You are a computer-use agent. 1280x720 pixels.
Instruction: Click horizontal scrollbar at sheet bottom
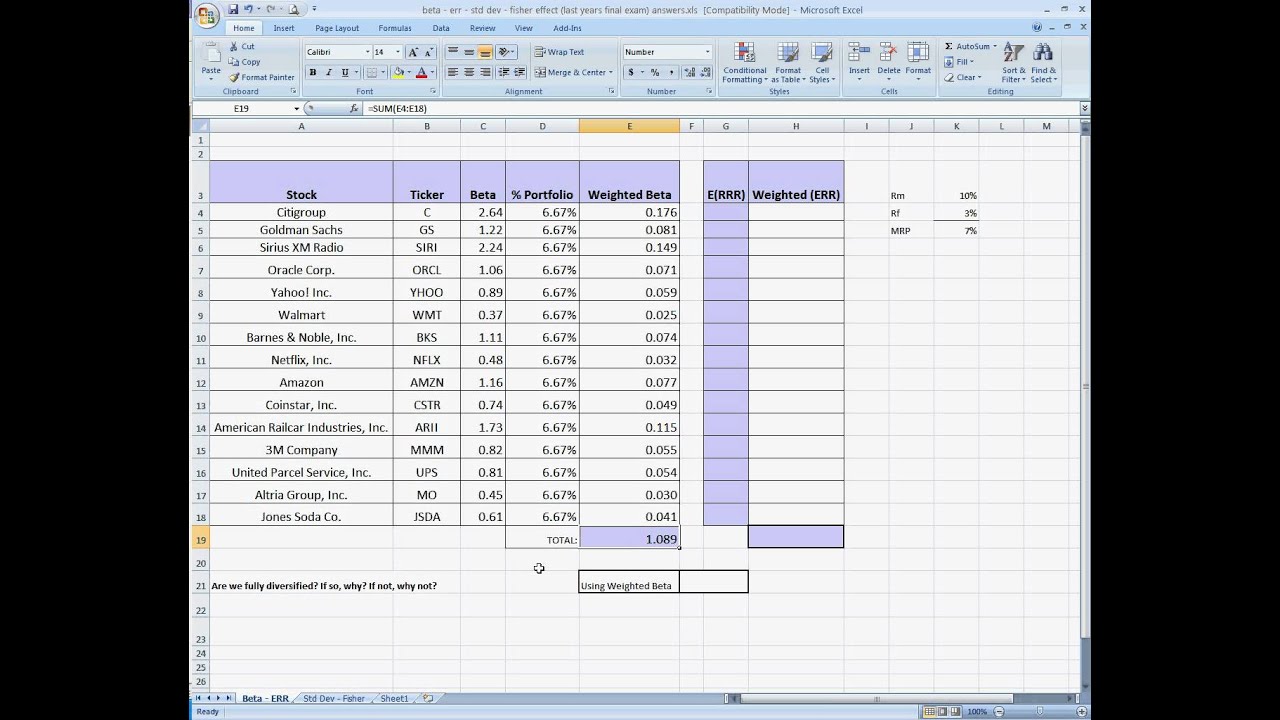[876, 698]
